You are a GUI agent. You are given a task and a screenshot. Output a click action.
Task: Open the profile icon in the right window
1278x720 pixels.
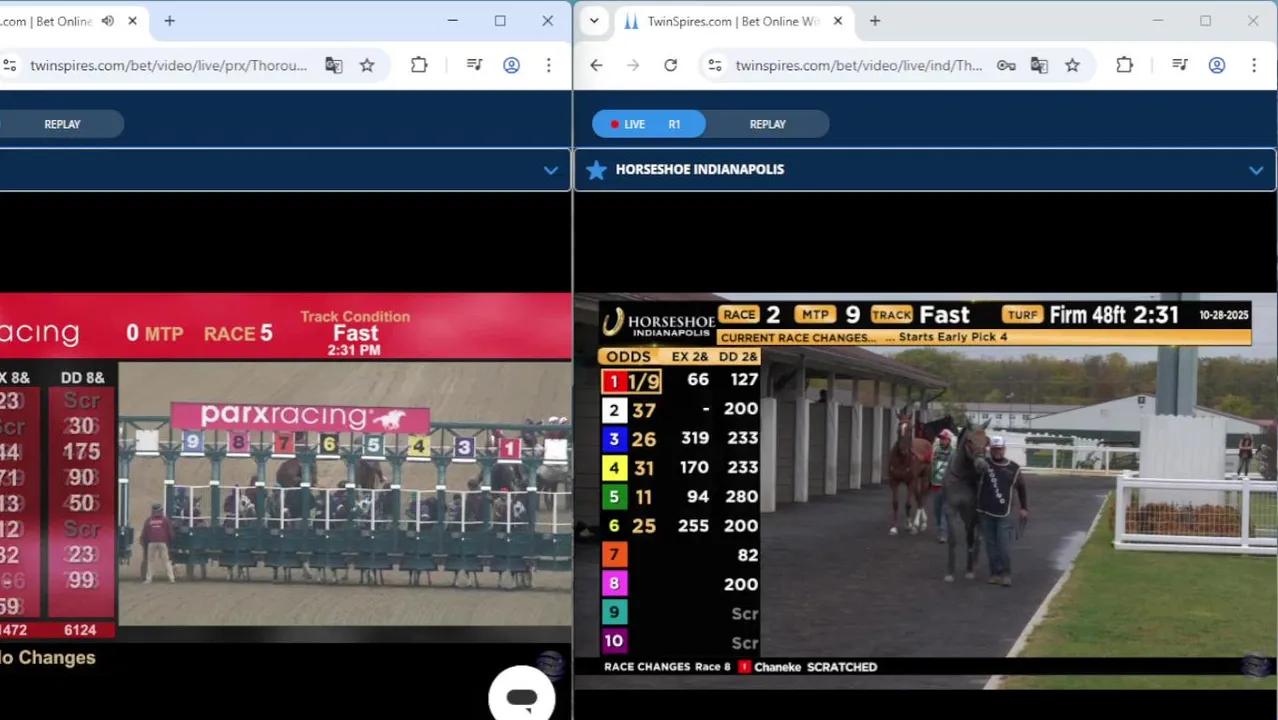1217,65
